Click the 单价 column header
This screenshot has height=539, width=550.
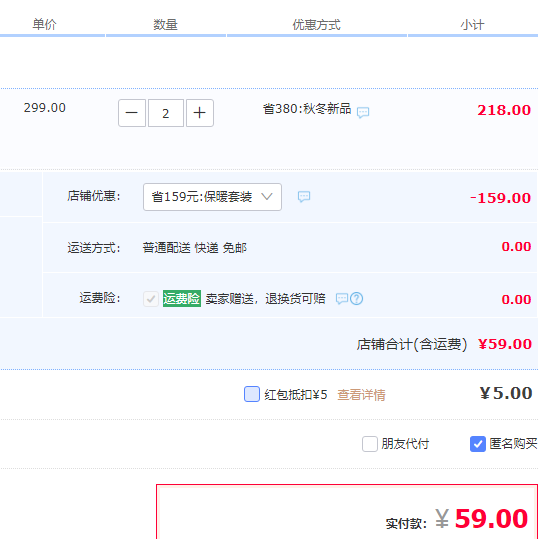pyautogui.click(x=44, y=25)
